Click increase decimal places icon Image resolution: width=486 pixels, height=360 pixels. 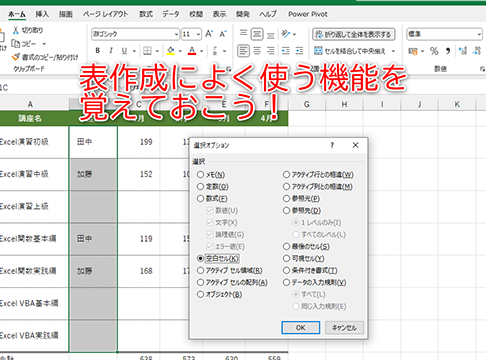(x=463, y=51)
